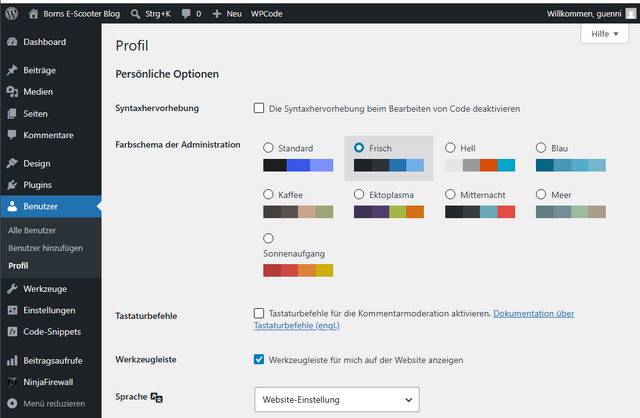Click the Kommentare speech bubble icon
Viewport: 640px width, 418px height.
click(12, 135)
